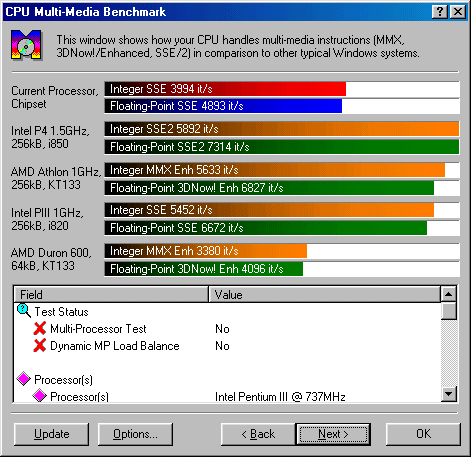Click the Integer SSE 5452 it/s bar
The height and width of the screenshot is (457, 471).
269,210
